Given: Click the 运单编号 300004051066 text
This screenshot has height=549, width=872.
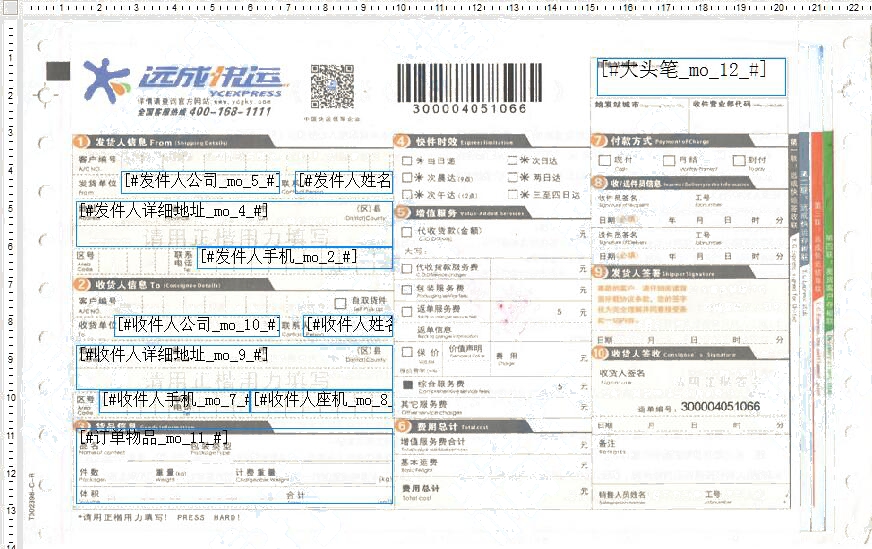Looking at the screenshot, I should pyautogui.click(x=698, y=407).
